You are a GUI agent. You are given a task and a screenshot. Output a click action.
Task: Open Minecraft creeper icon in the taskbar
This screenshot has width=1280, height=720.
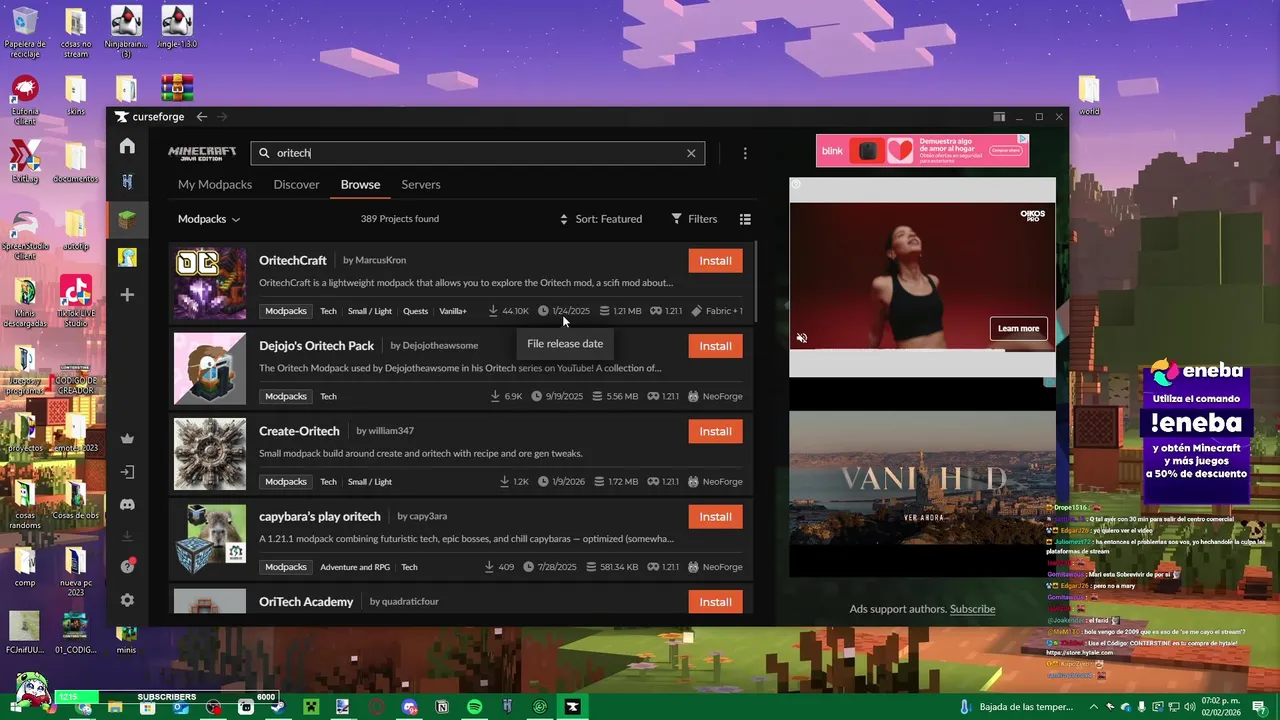(311, 707)
